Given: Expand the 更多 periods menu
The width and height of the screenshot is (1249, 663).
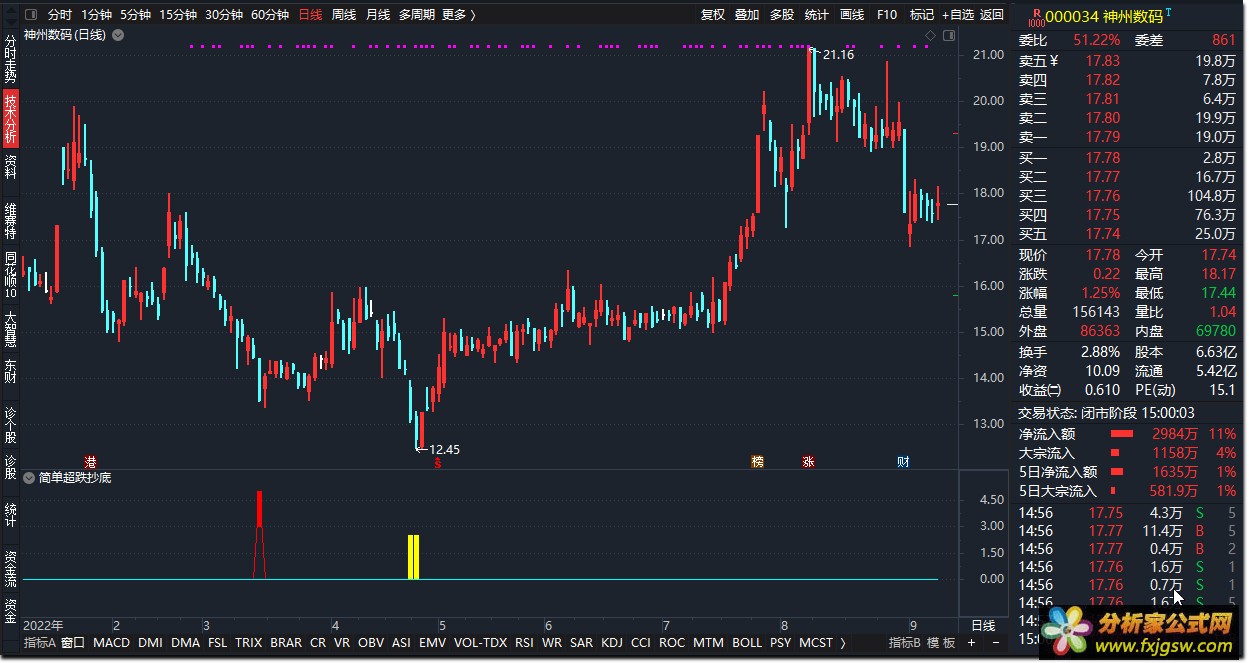Looking at the screenshot, I should [459, 15].
